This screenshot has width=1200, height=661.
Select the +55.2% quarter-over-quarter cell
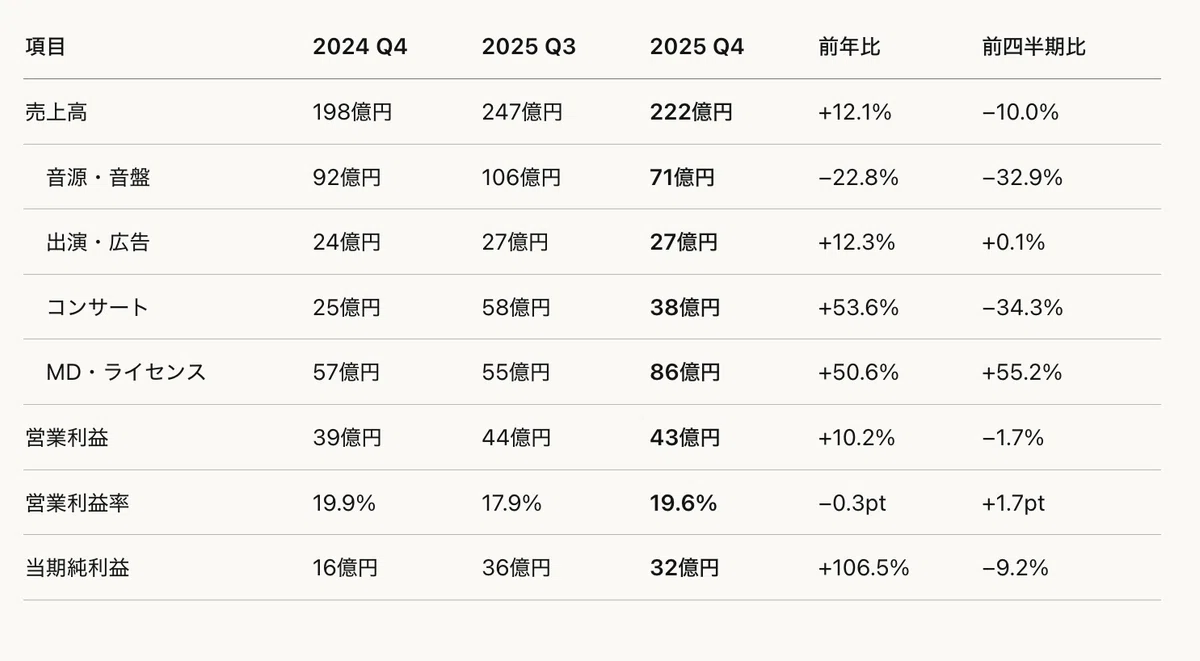1022,372
